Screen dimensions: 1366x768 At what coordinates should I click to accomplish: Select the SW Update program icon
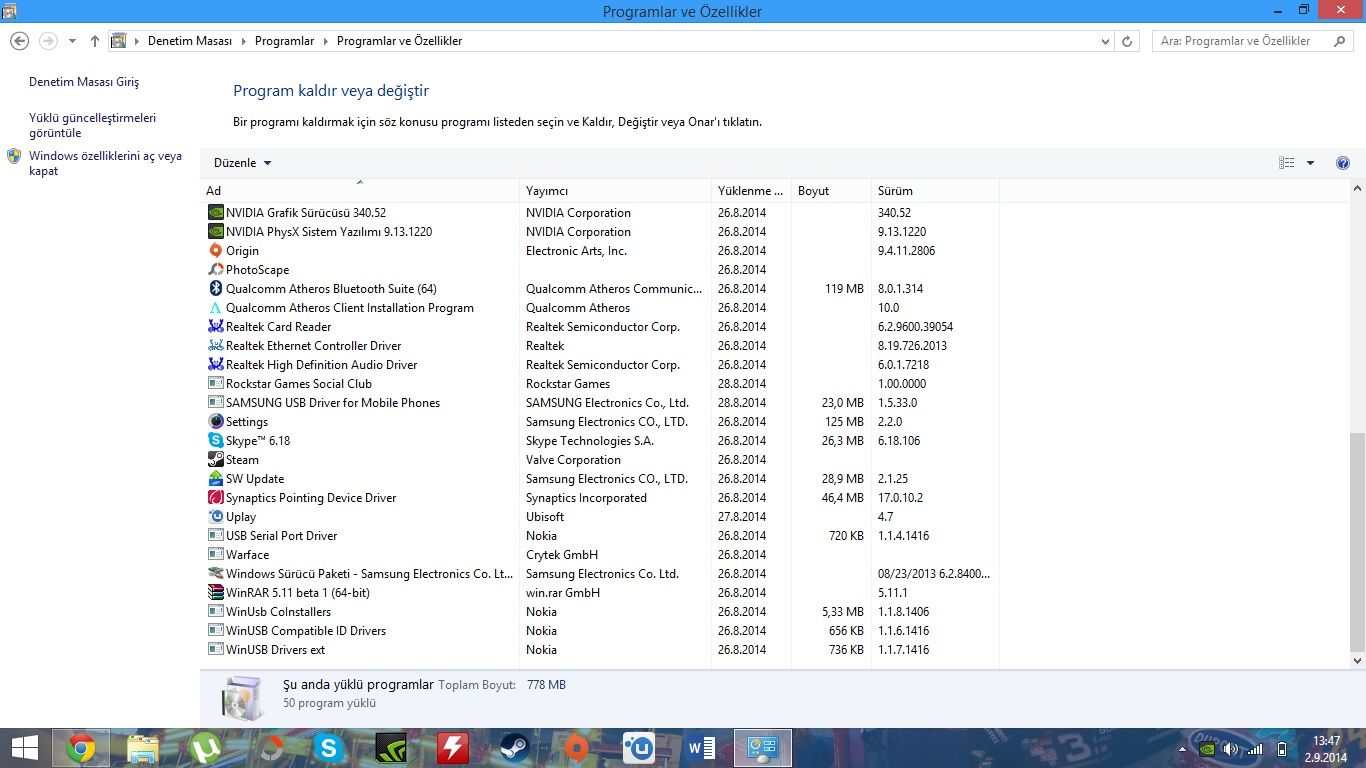coord(215,478)
